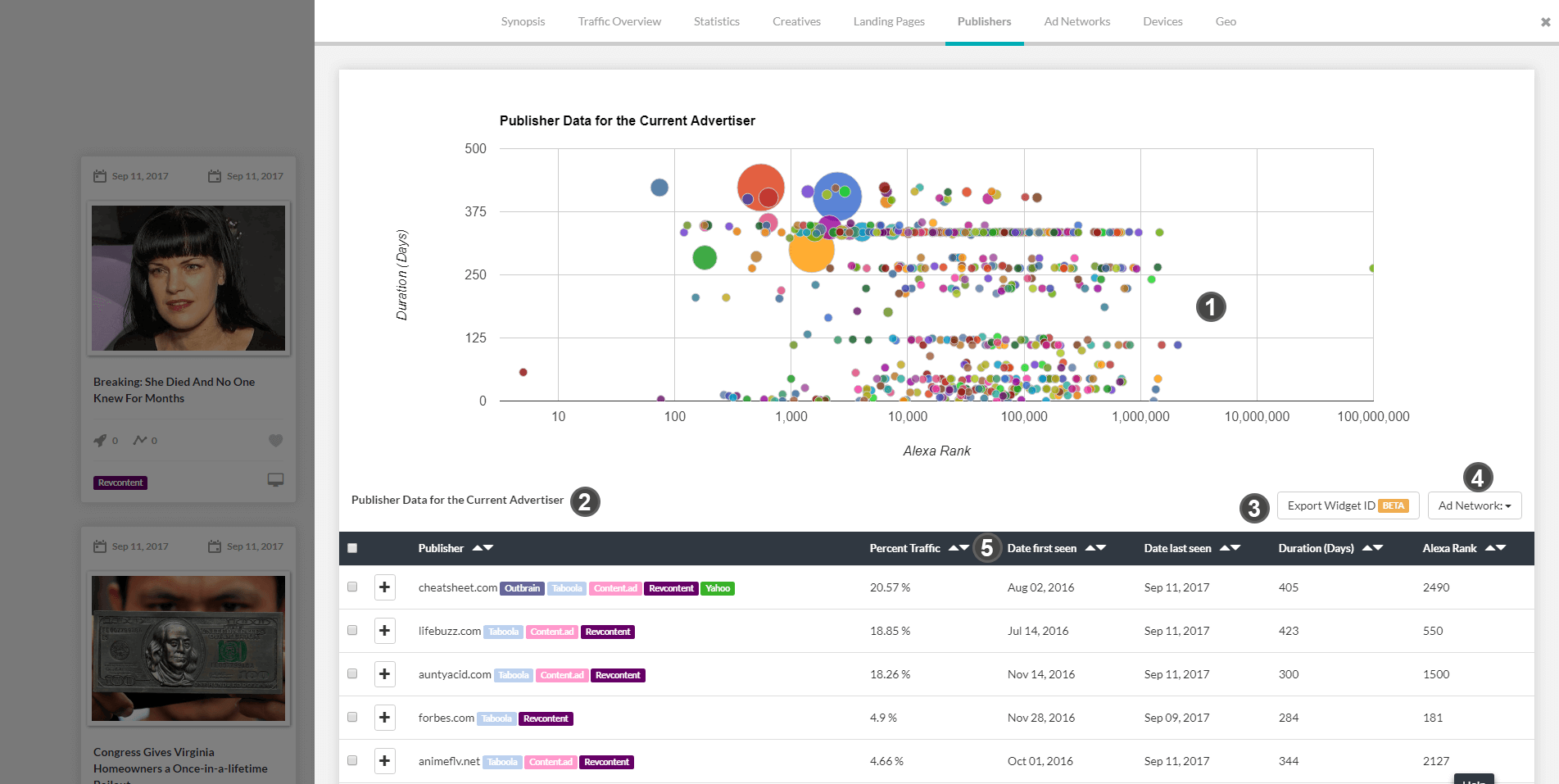Select the forbes.com row checkbox
1559x784 pixels.
tap(352, 718)
